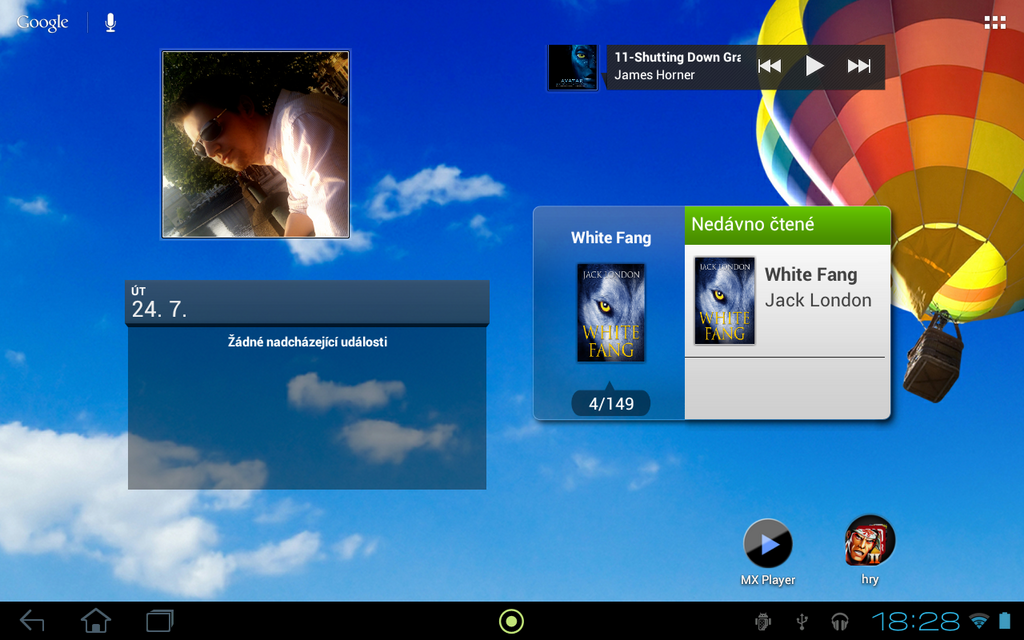The image size is (1024, 640).
Task: Tap the contact photo widget
Action: [255, 140]
